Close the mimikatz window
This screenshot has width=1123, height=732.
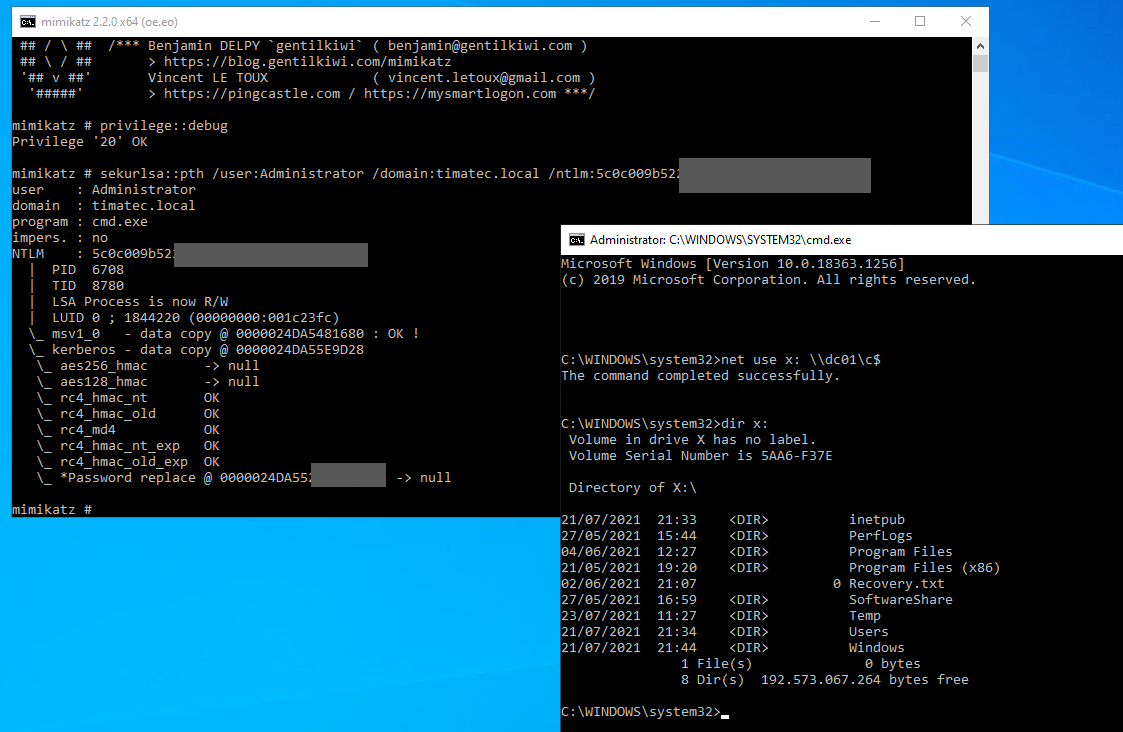[965, 21]
